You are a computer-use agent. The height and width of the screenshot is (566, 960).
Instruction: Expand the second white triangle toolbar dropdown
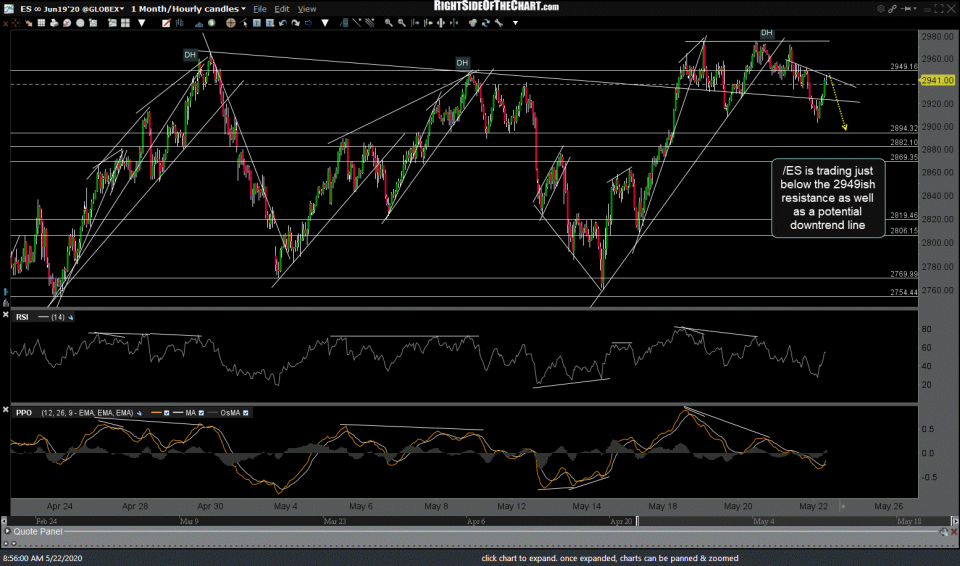pyautogui.click(x=324, y=23)
